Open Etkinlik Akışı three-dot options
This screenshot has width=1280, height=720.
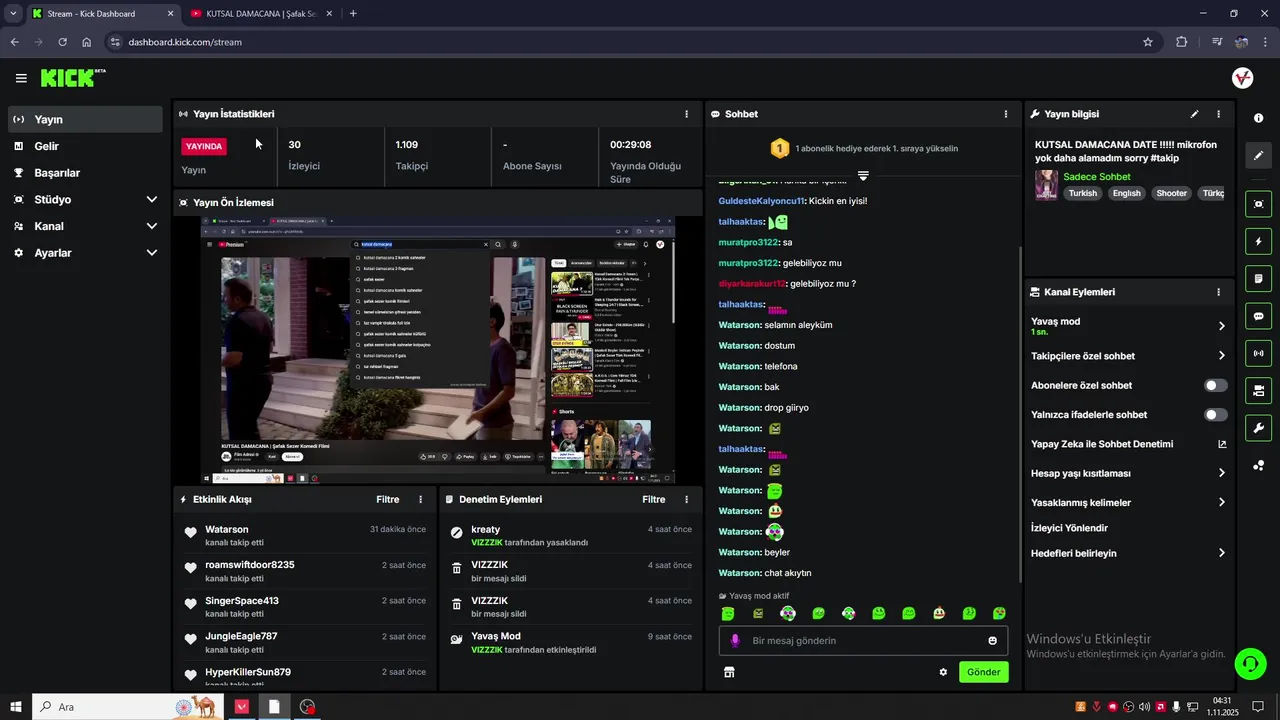(420, 499)
